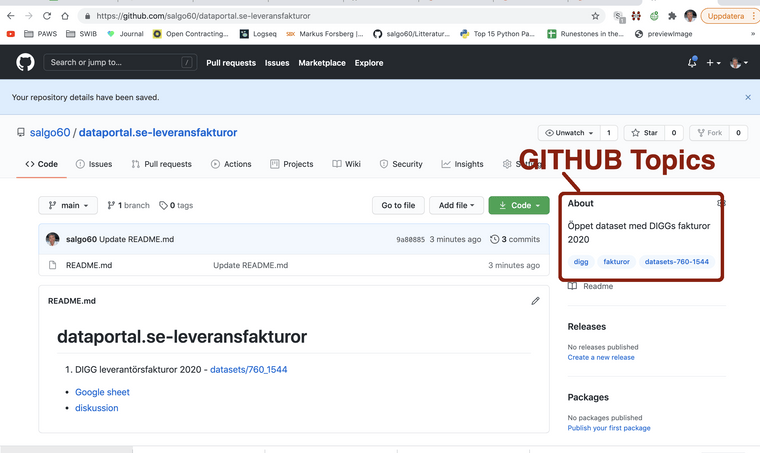
Task: Bookmark page with star icon in address bar
Action: pyautogui.click(x=595, y=16)
